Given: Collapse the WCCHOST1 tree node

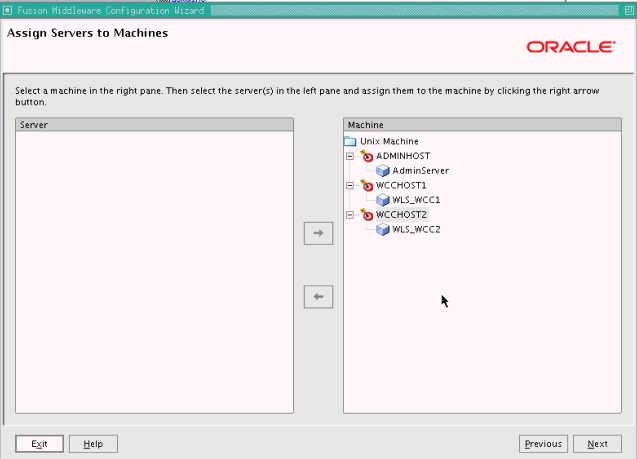Looking at the screenshot, I should point(350,185).
